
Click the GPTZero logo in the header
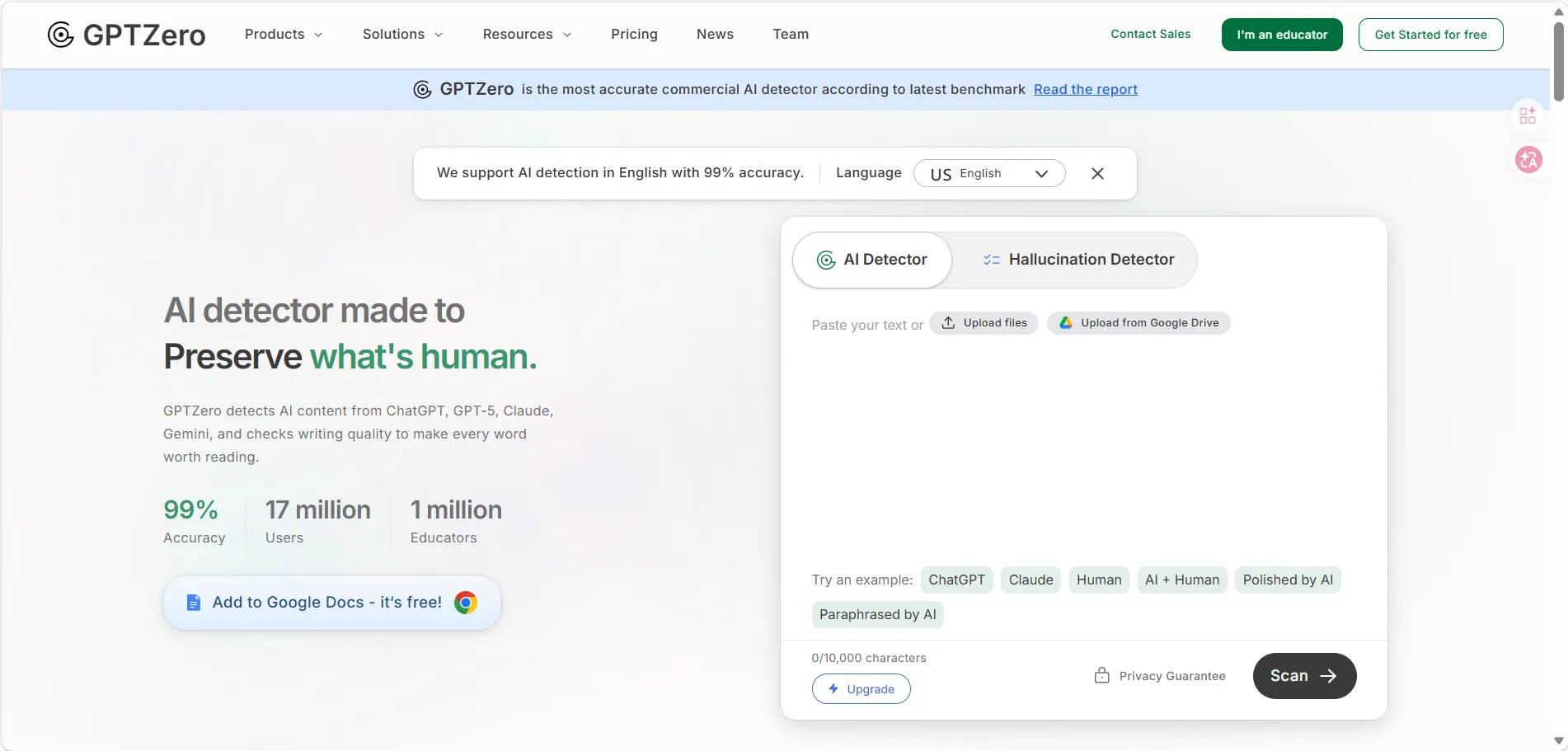click(126, 35)
